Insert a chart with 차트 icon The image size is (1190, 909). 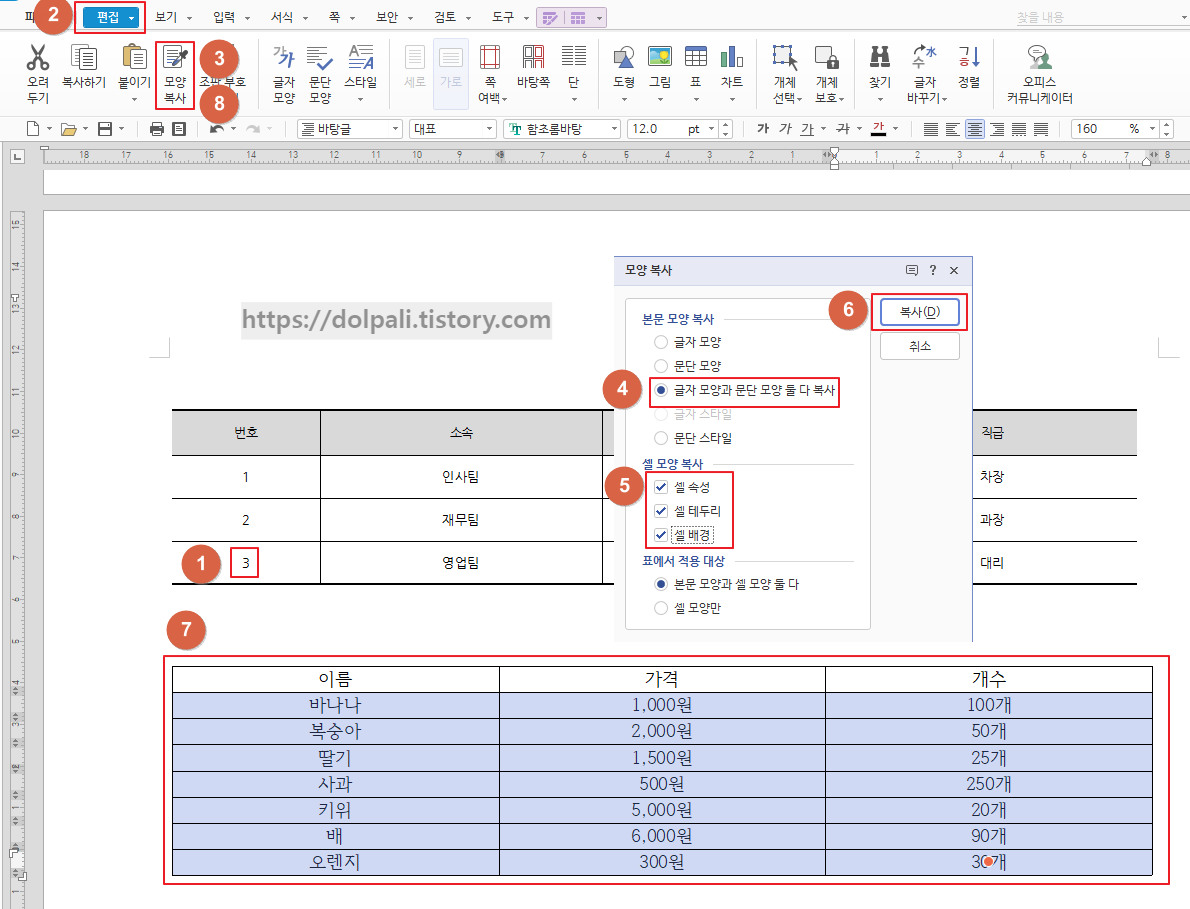pos(732,58)
